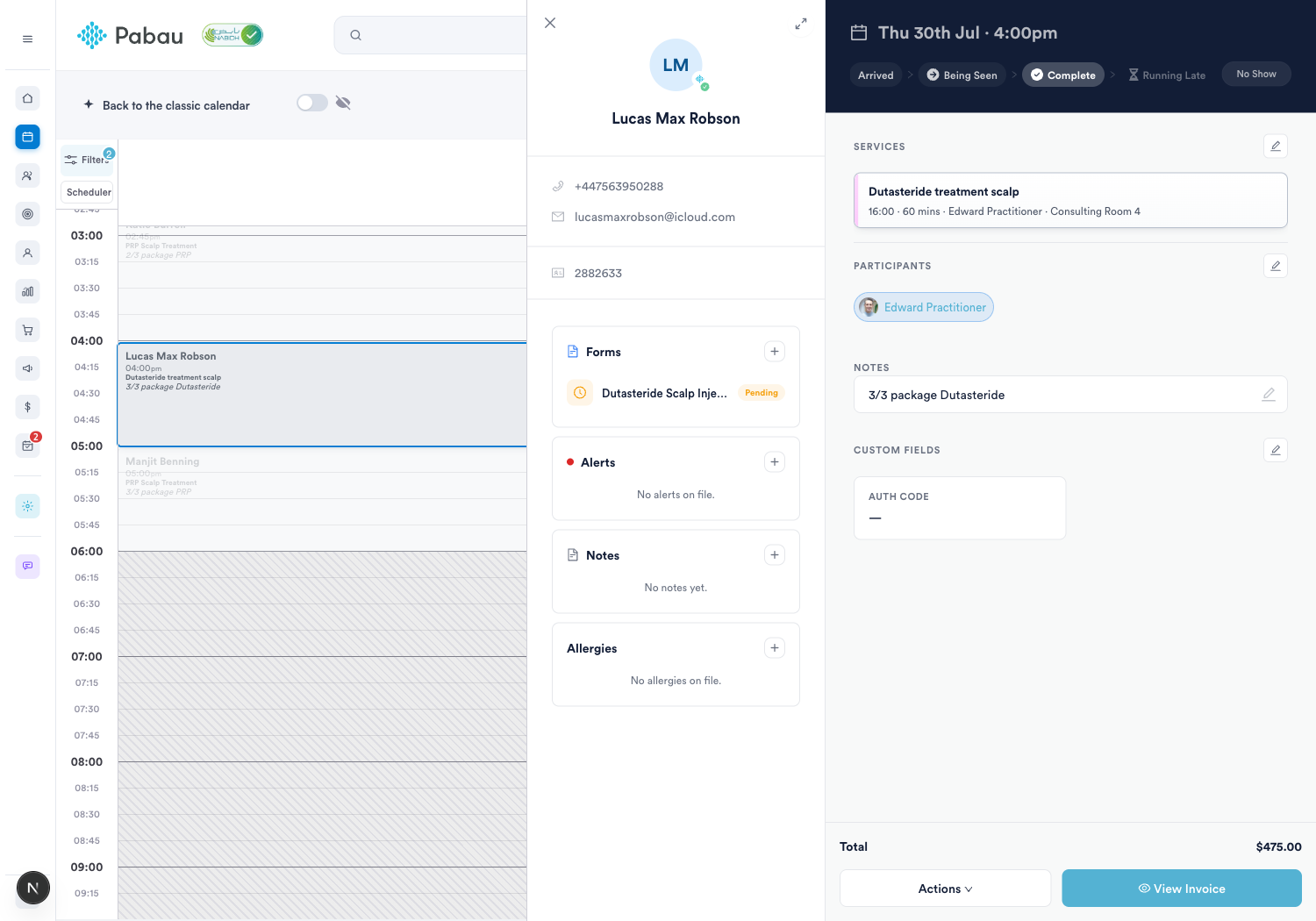
Task: Click View Invoice button
Action: coord(1182,889)
